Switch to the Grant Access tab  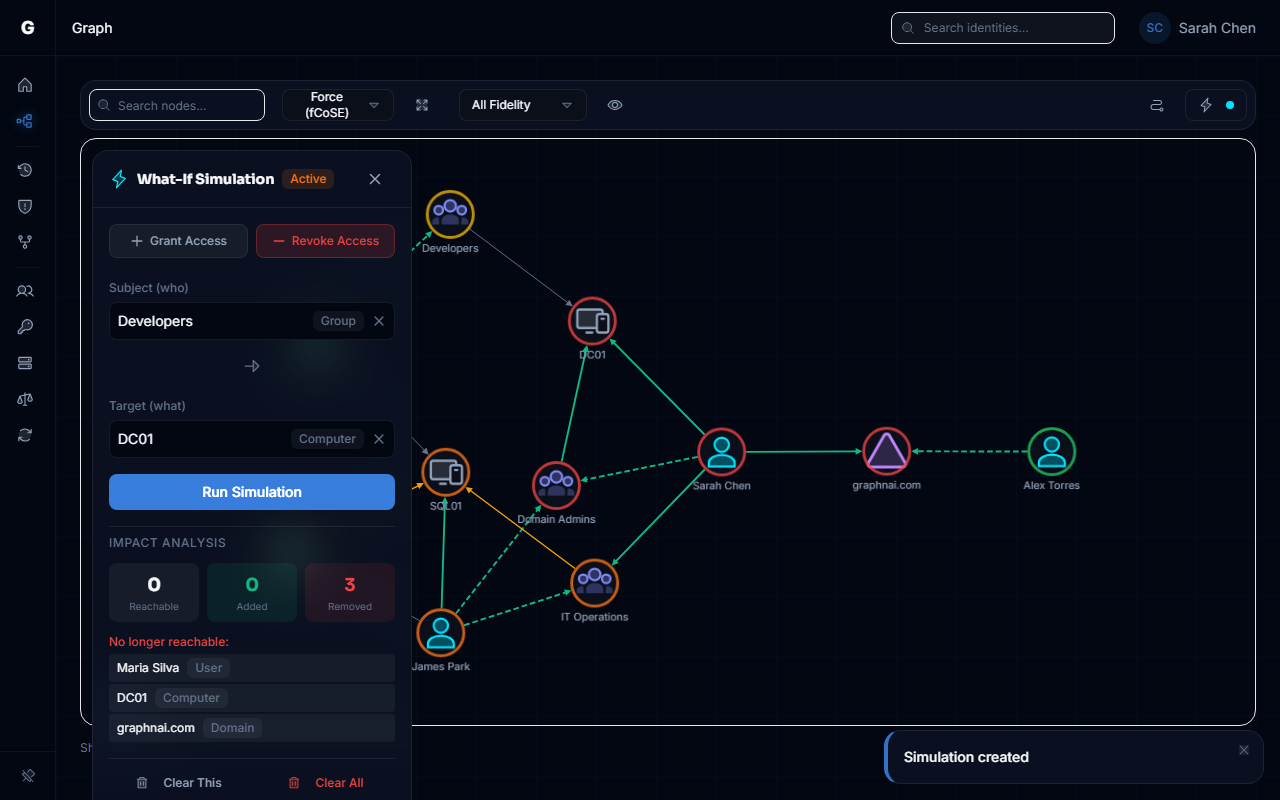(178, 240)
